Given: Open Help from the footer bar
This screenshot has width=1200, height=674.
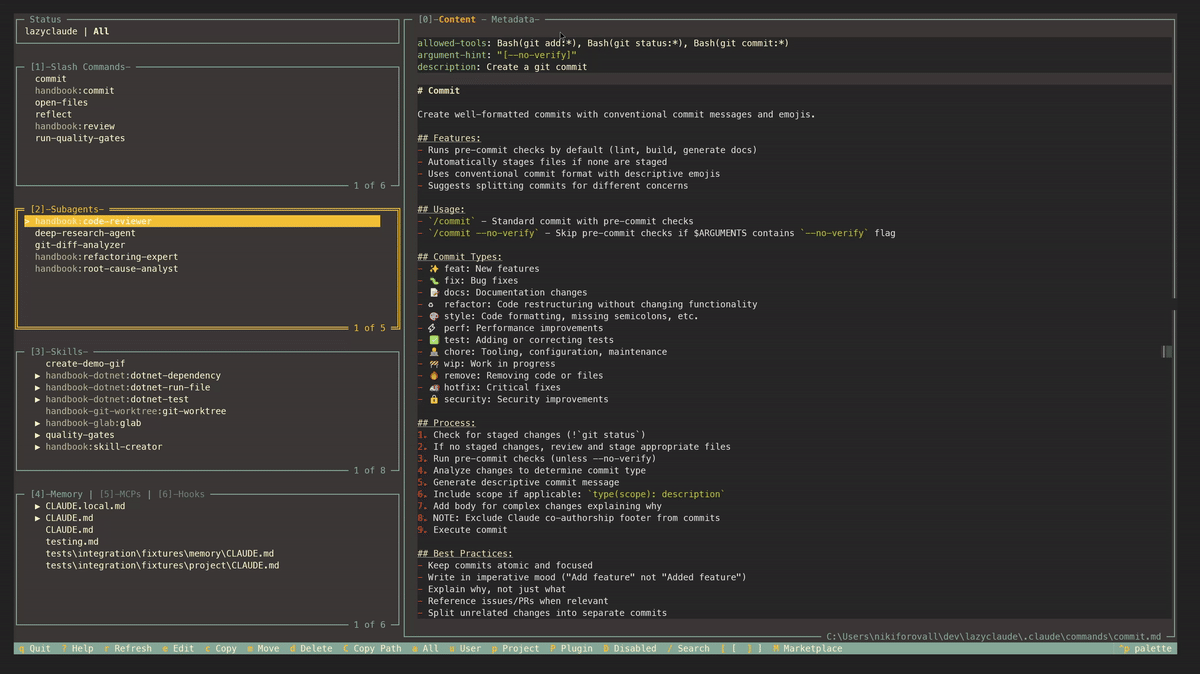Looking at the screenshot, I should click(x=78, y=648).
